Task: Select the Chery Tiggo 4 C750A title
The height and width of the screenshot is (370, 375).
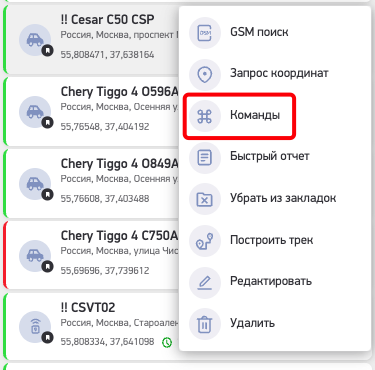Action: coord(119,236)
